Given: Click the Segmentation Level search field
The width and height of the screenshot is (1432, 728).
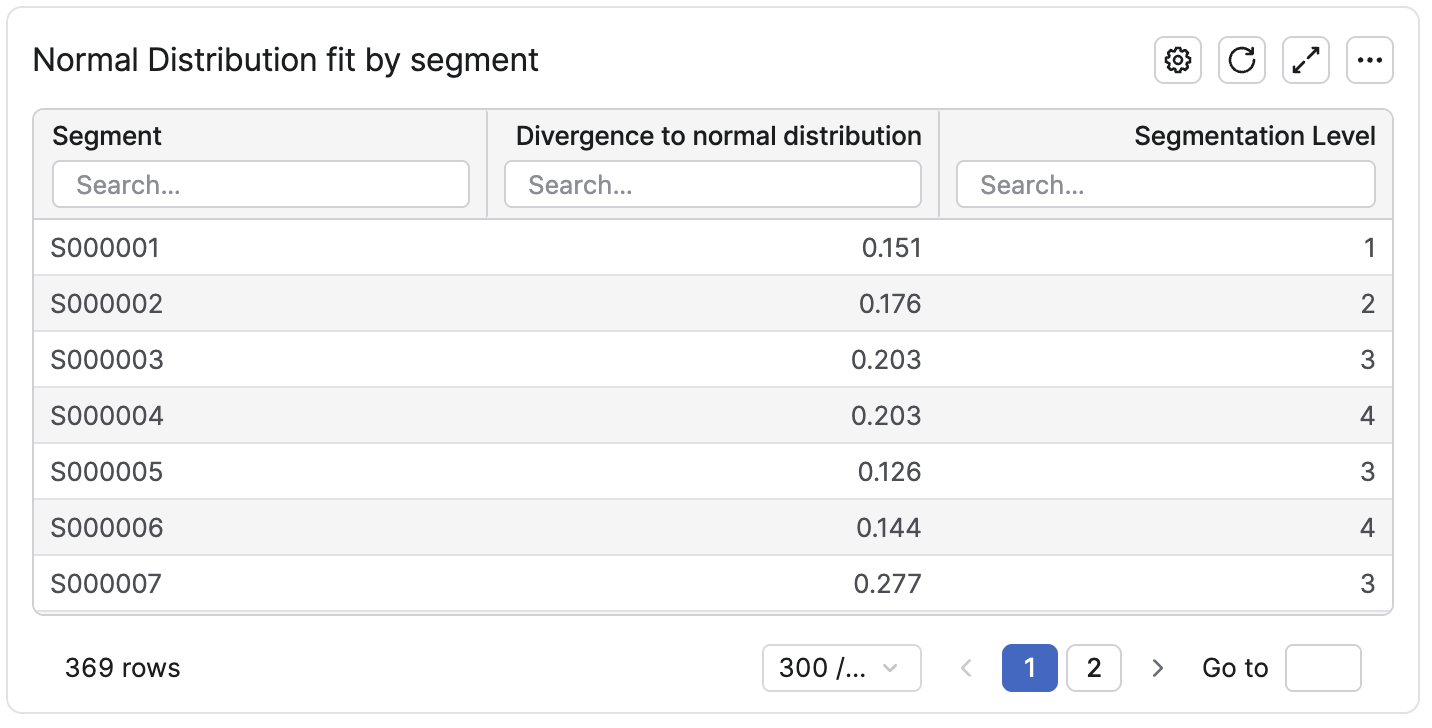Looking at the screenshot, I should [x=1165, y=185].
